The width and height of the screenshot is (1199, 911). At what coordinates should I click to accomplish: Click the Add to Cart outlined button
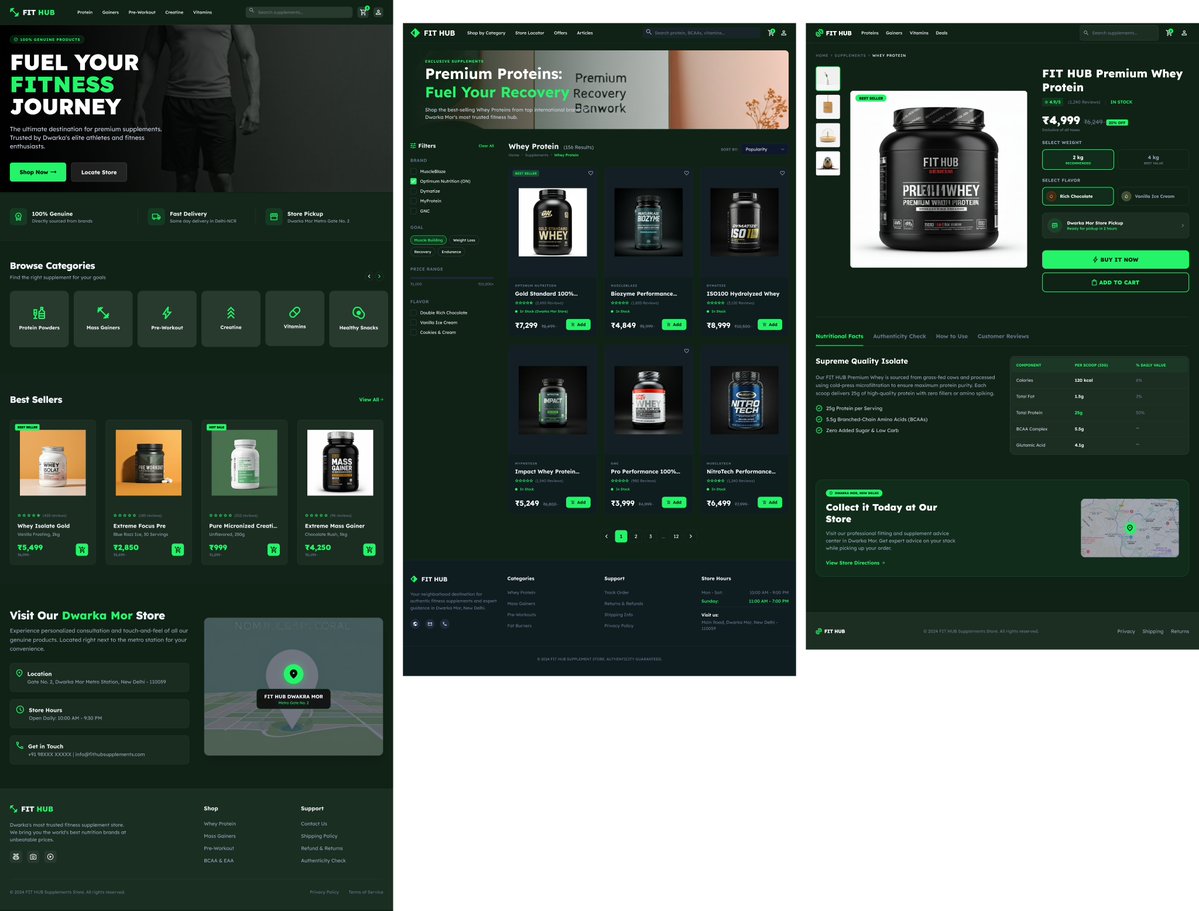(1115, 282)
